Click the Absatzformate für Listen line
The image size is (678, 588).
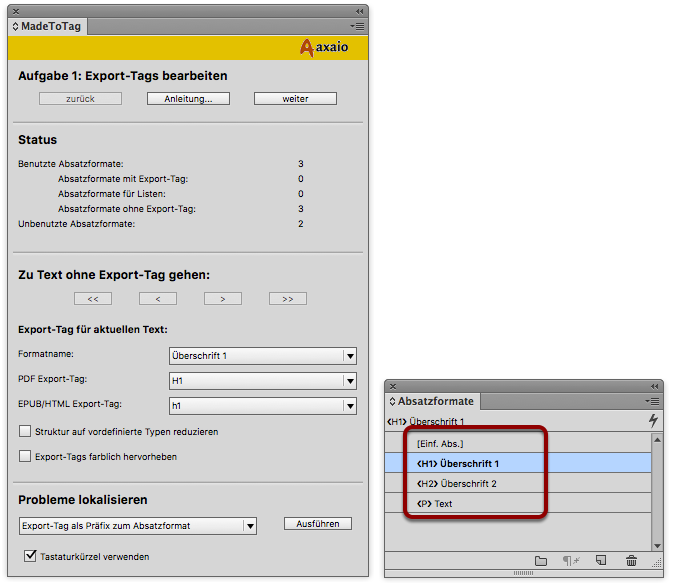pos(112,194)
